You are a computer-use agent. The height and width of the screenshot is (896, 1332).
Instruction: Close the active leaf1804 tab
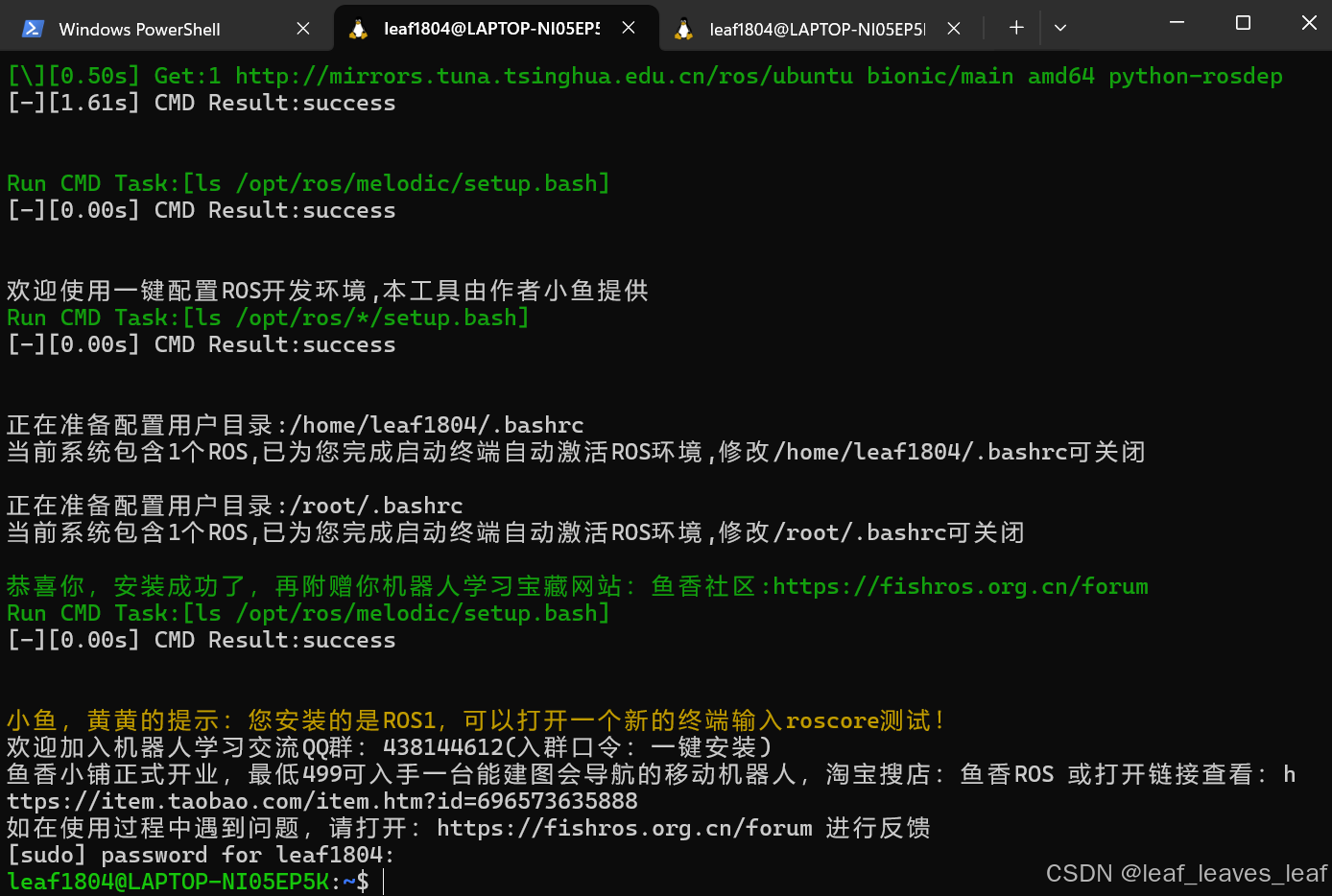coord(629,28)
